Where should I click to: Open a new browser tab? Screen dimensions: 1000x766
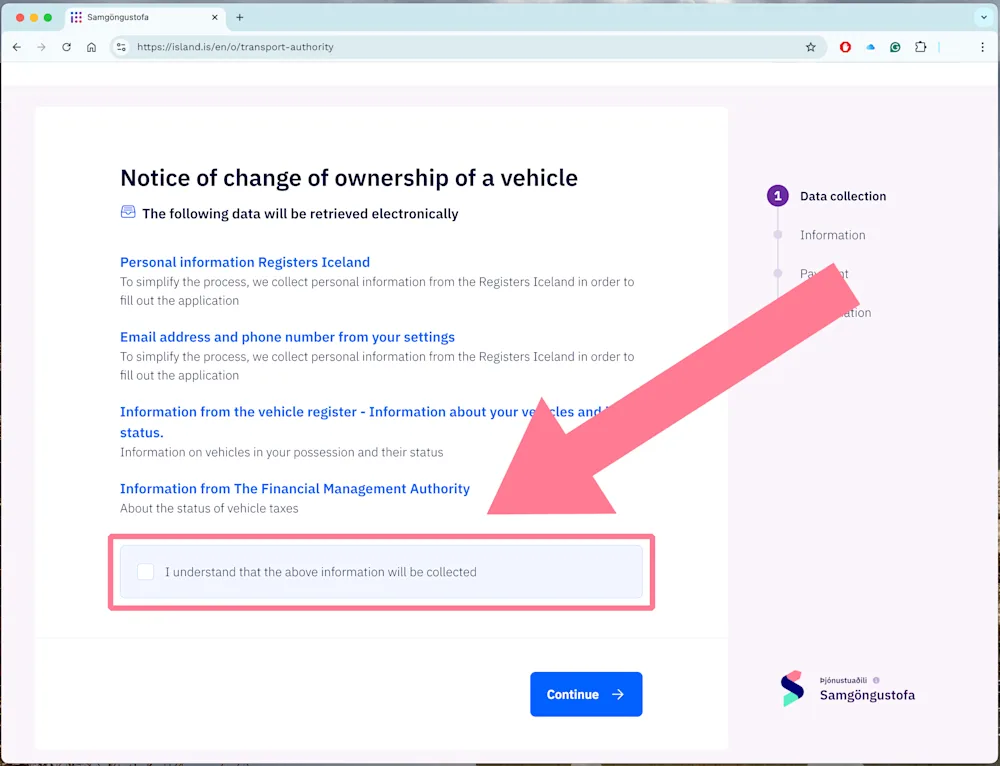click(238, 17)
